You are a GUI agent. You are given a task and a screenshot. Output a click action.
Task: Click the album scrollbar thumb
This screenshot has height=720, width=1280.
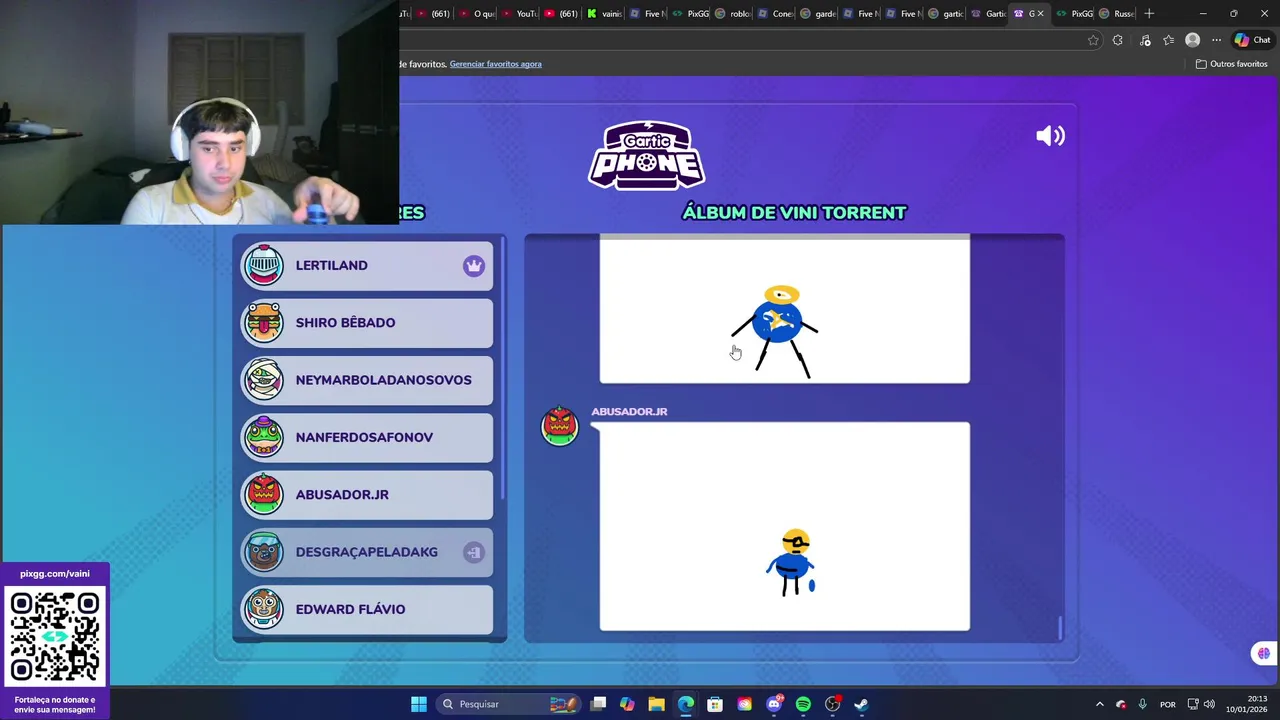pyautogui.click(x=1060, y=627)
